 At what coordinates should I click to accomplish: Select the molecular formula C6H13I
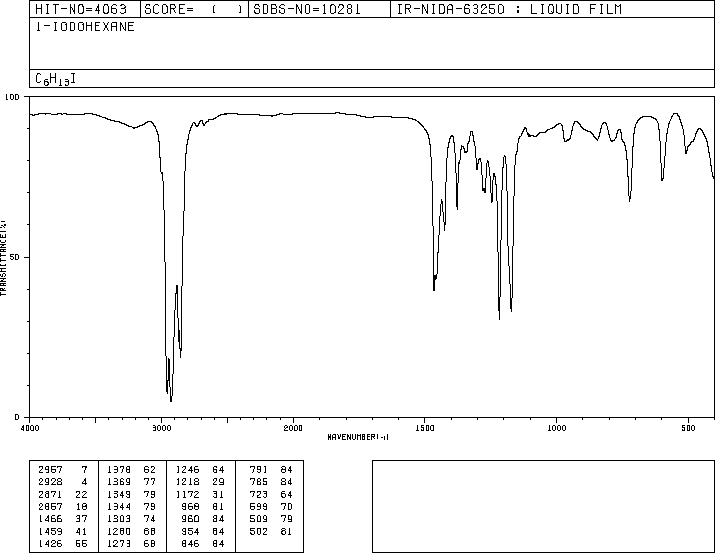pos(56,79)
